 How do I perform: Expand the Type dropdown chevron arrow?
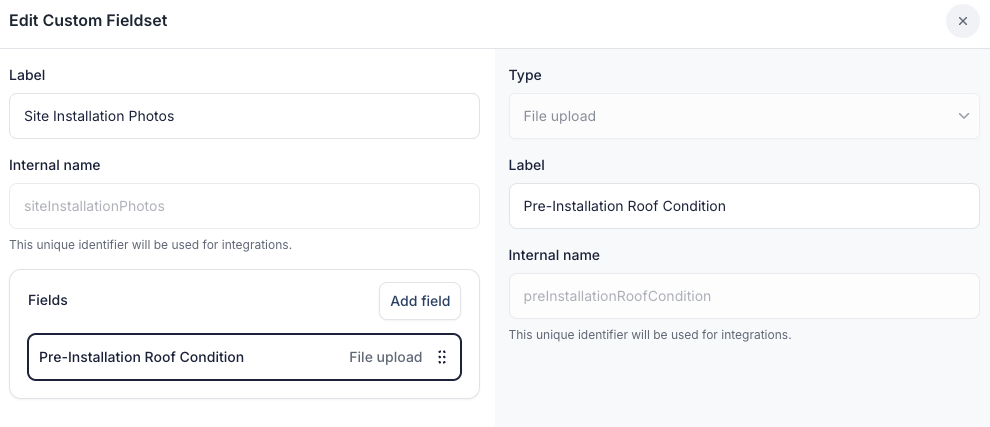tap(964, 116)
